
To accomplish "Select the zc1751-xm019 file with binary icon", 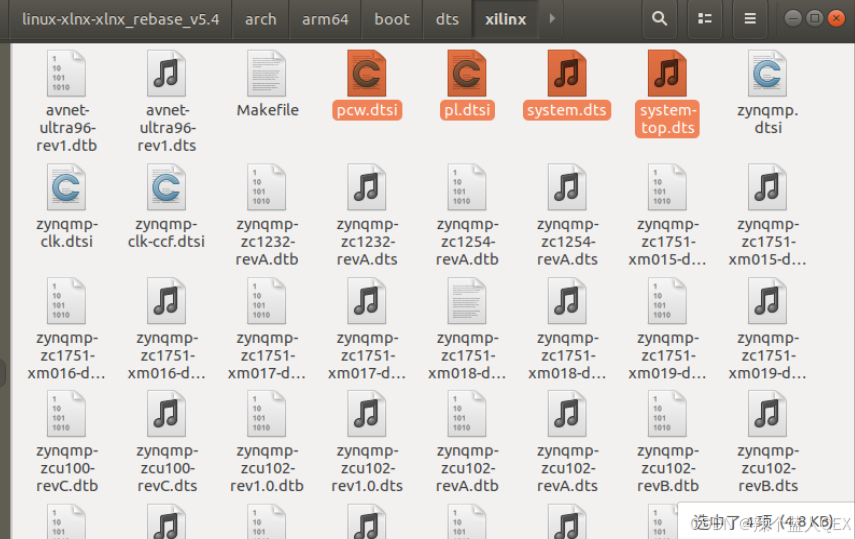I will (x=667, y=329).
